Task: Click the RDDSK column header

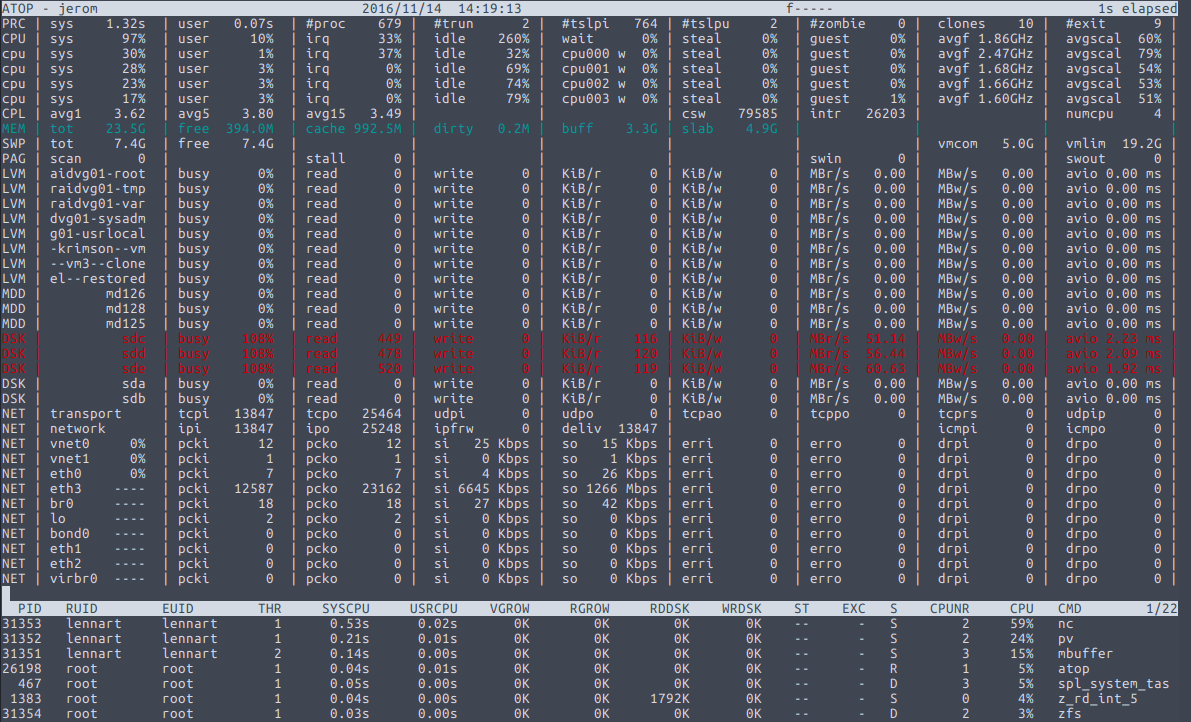Action: (669, 608)
